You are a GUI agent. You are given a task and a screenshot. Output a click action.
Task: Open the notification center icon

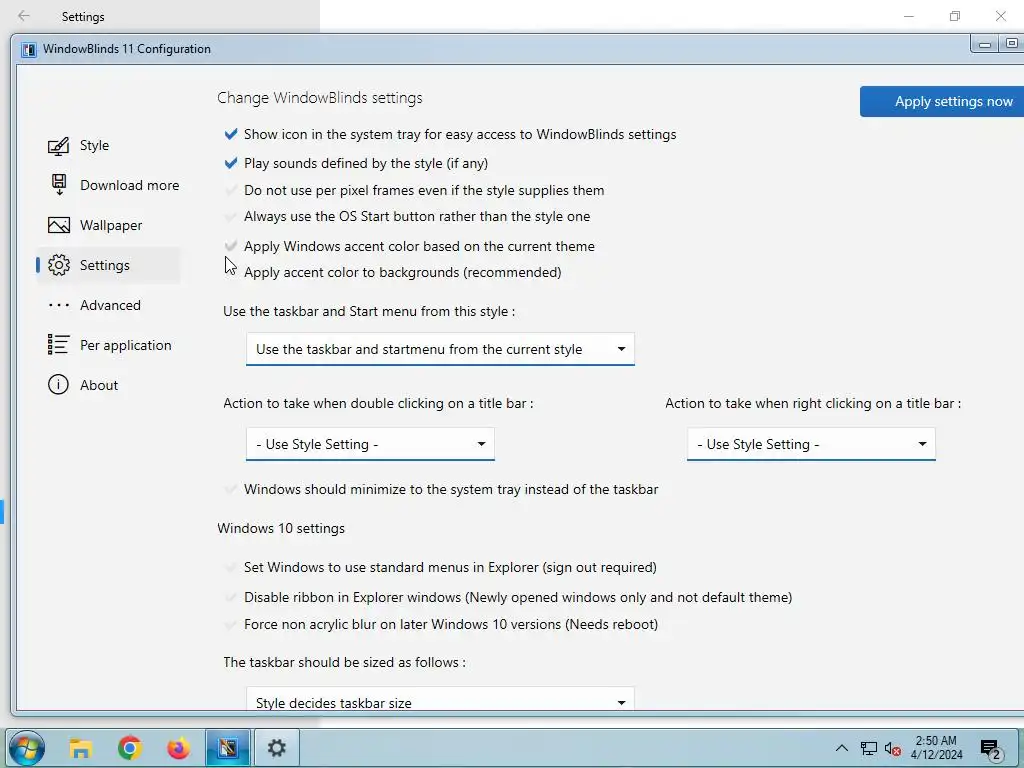point(991,750)
